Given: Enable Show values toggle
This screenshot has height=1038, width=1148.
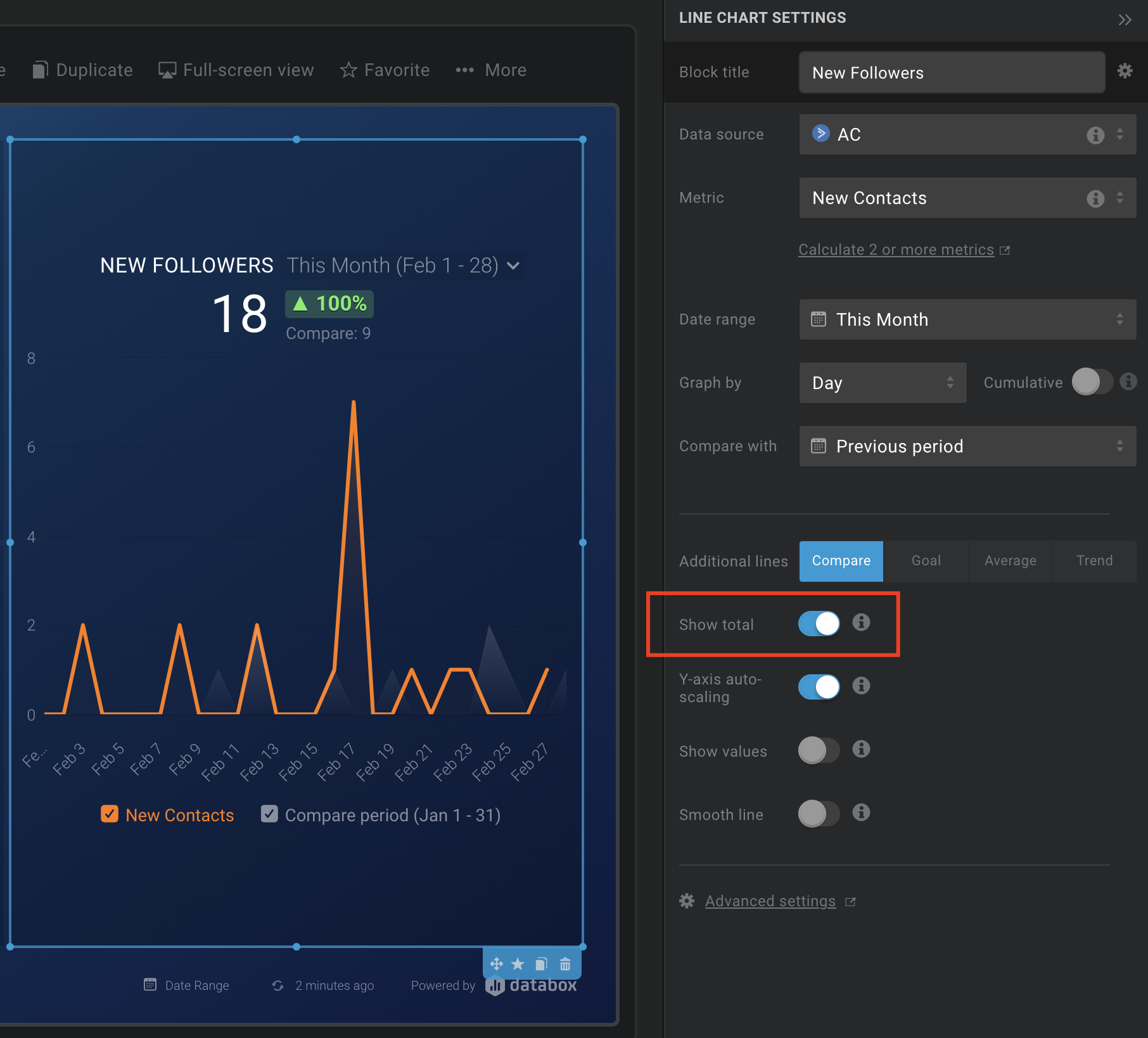Looking at the screenshot, I should coord(819,750).
